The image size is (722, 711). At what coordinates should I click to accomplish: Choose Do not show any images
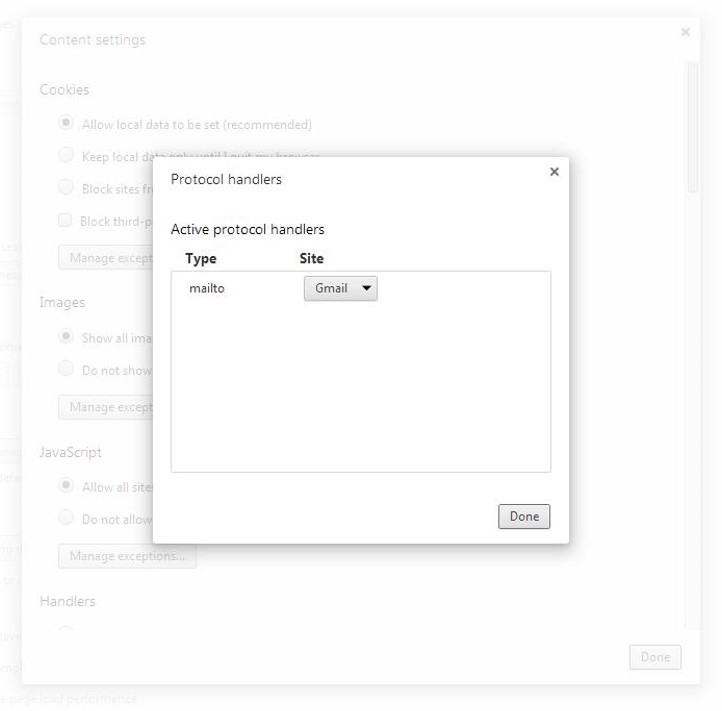click(x=66, y=369)
